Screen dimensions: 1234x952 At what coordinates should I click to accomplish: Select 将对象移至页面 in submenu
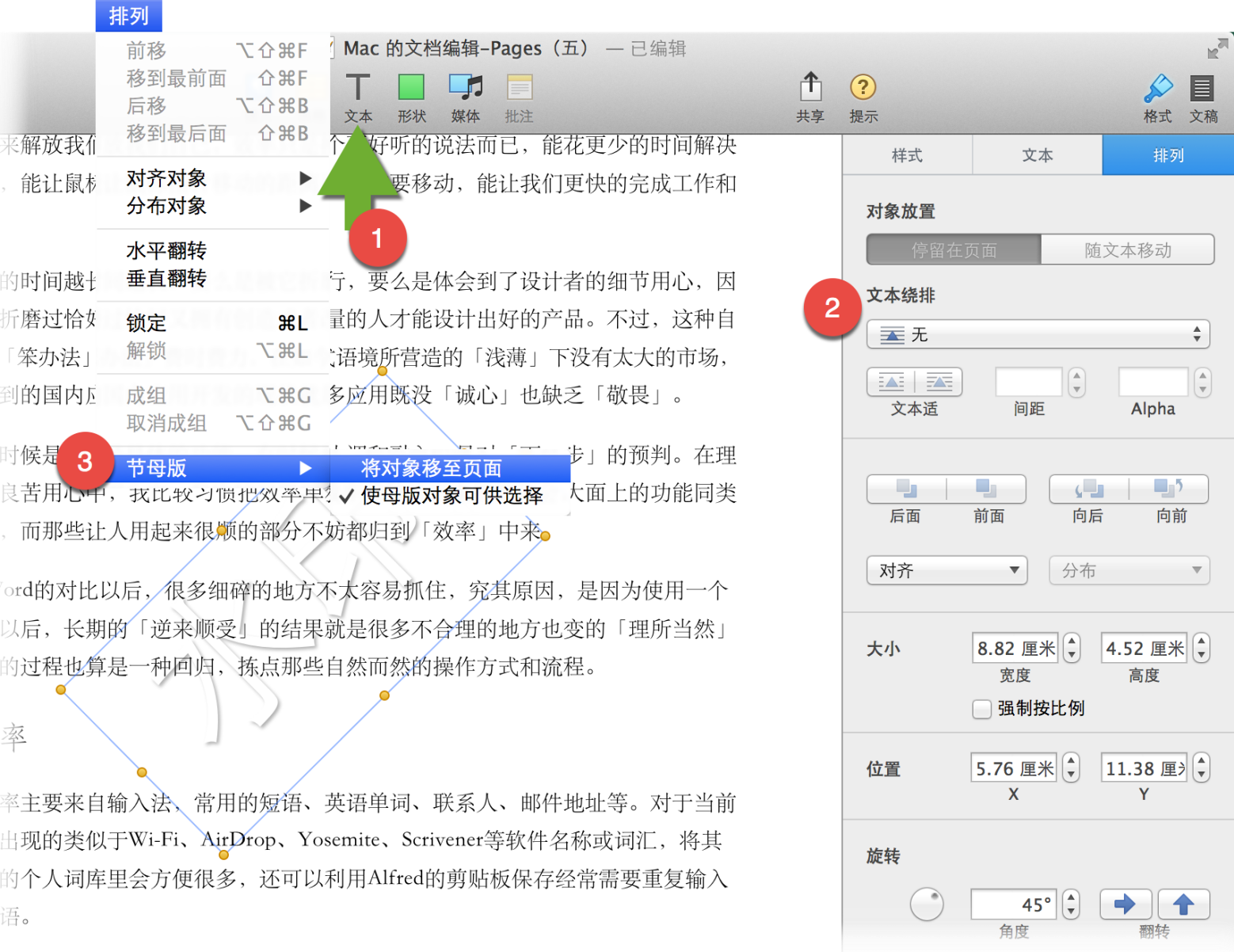coord(450,468)
